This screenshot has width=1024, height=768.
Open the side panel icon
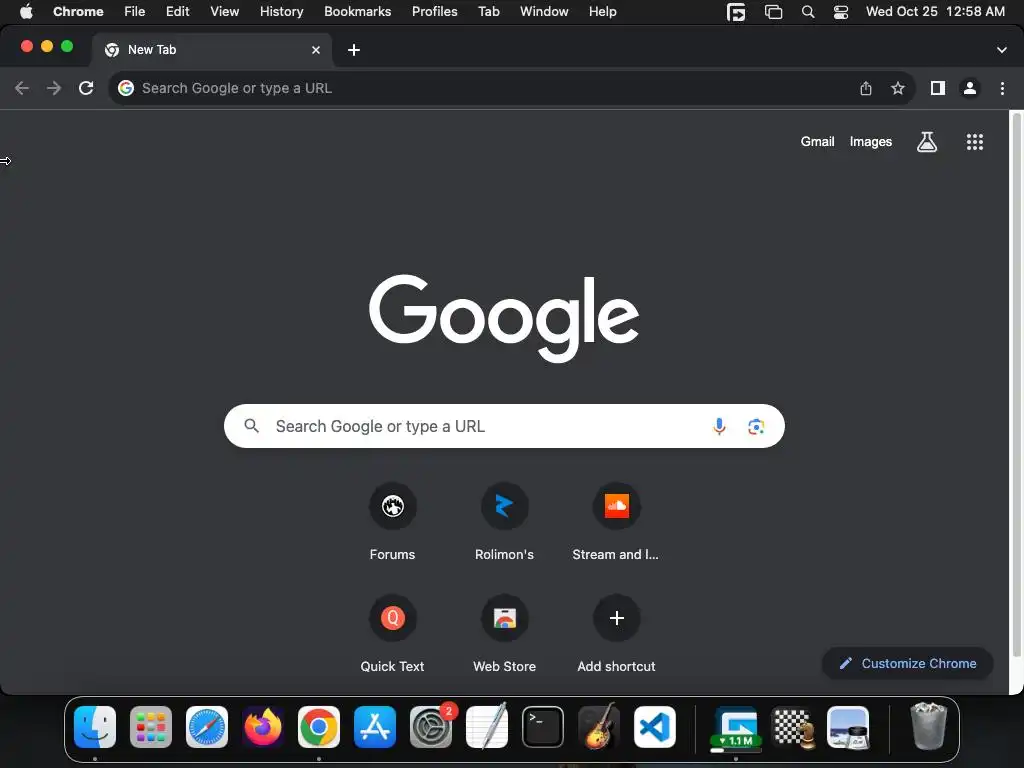pos(938,88)
